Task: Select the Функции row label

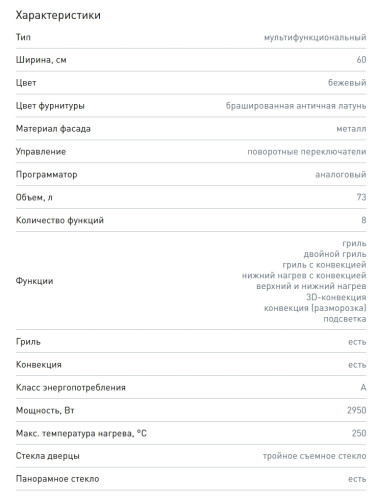Action: click(34, 281)
